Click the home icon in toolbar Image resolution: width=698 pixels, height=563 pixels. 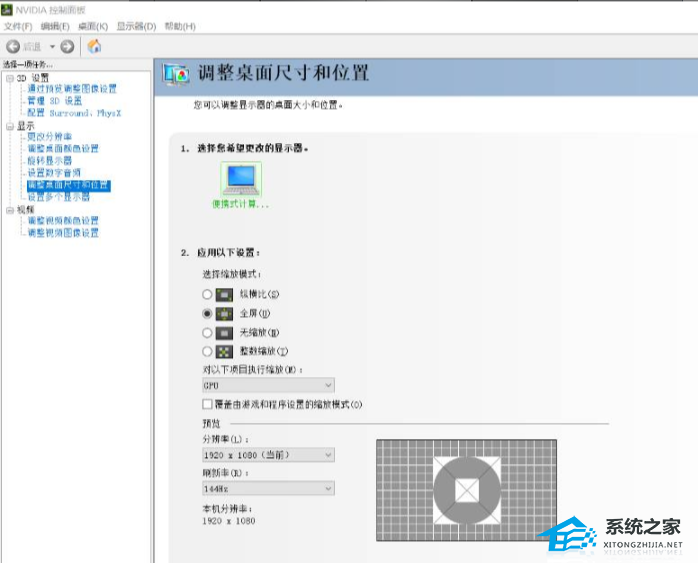(x=94, y=46)
